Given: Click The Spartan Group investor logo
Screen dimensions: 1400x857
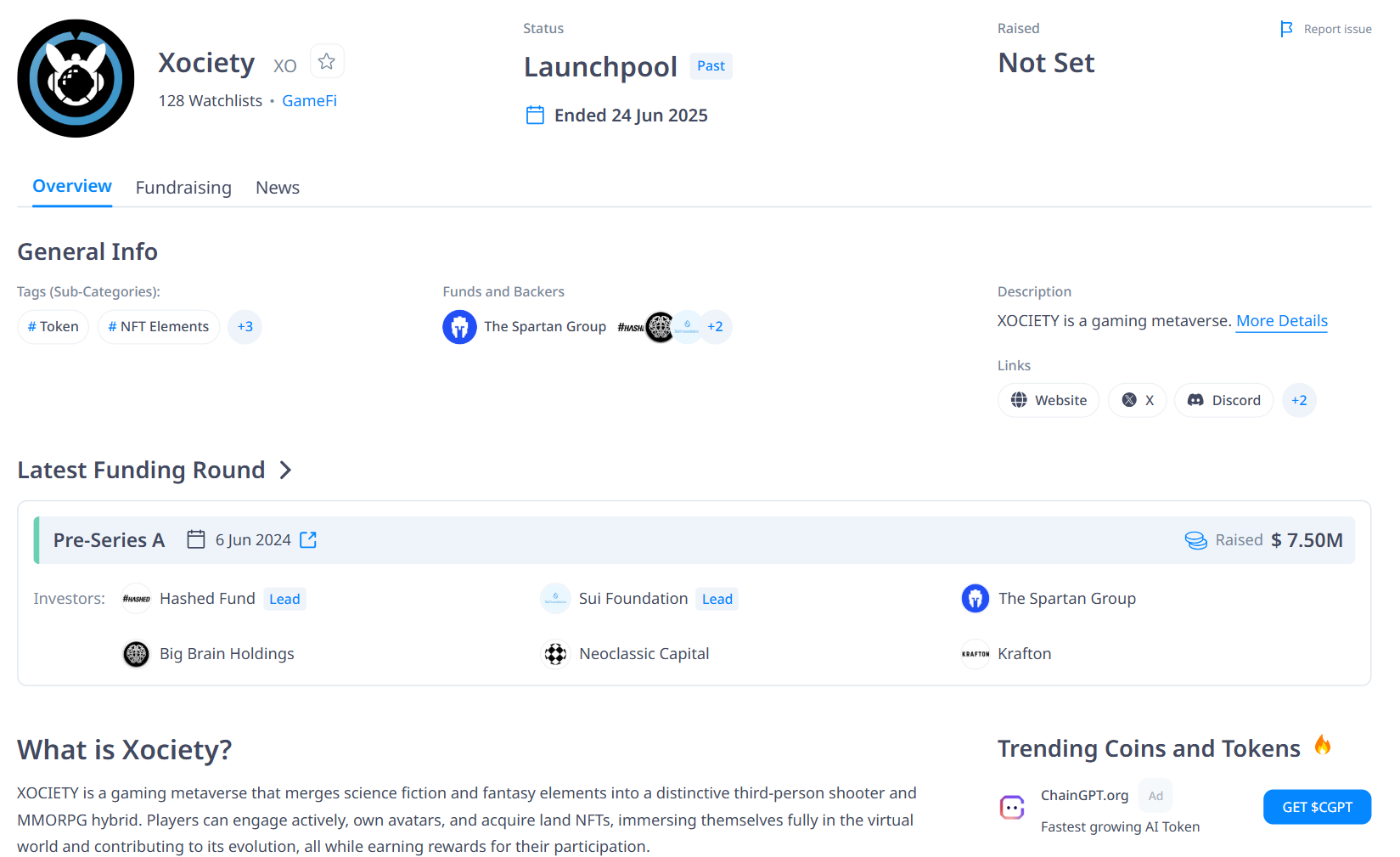Looking at the screenshot, I should coord(976,599).
